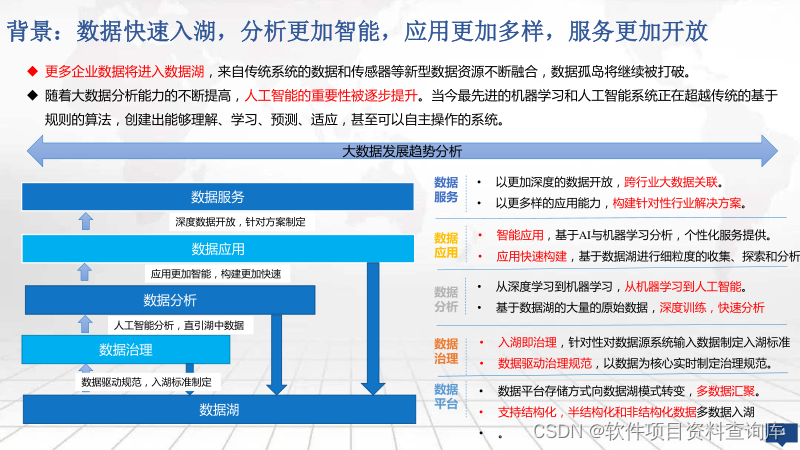Viewport: 800px width, 450px height.
Task: Click the up arrow below 数据分析 box
Action: (85, 324)
